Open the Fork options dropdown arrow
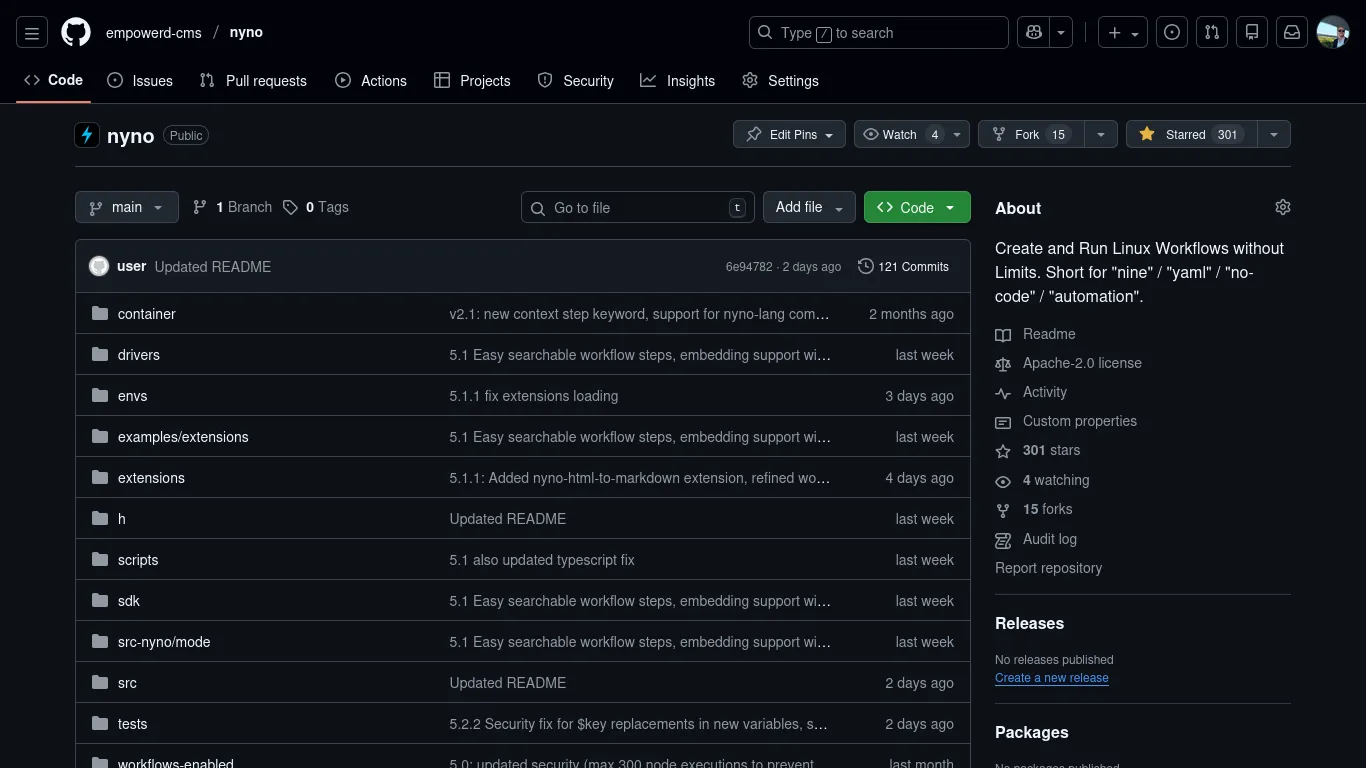The image size is (1366, 768). [1100, 134]
